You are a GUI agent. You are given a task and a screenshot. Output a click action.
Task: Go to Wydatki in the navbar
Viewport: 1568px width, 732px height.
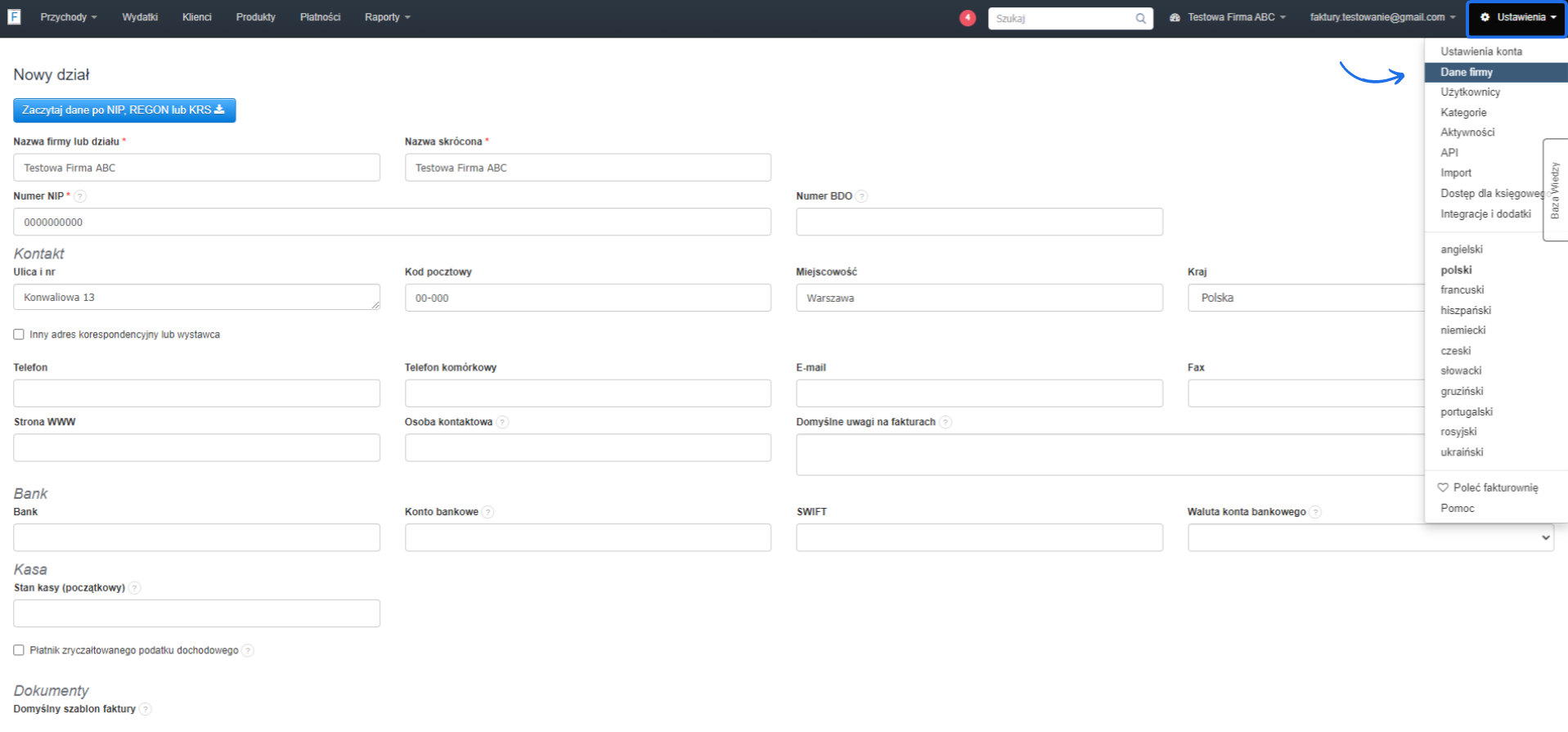click(x=140, y=17)
